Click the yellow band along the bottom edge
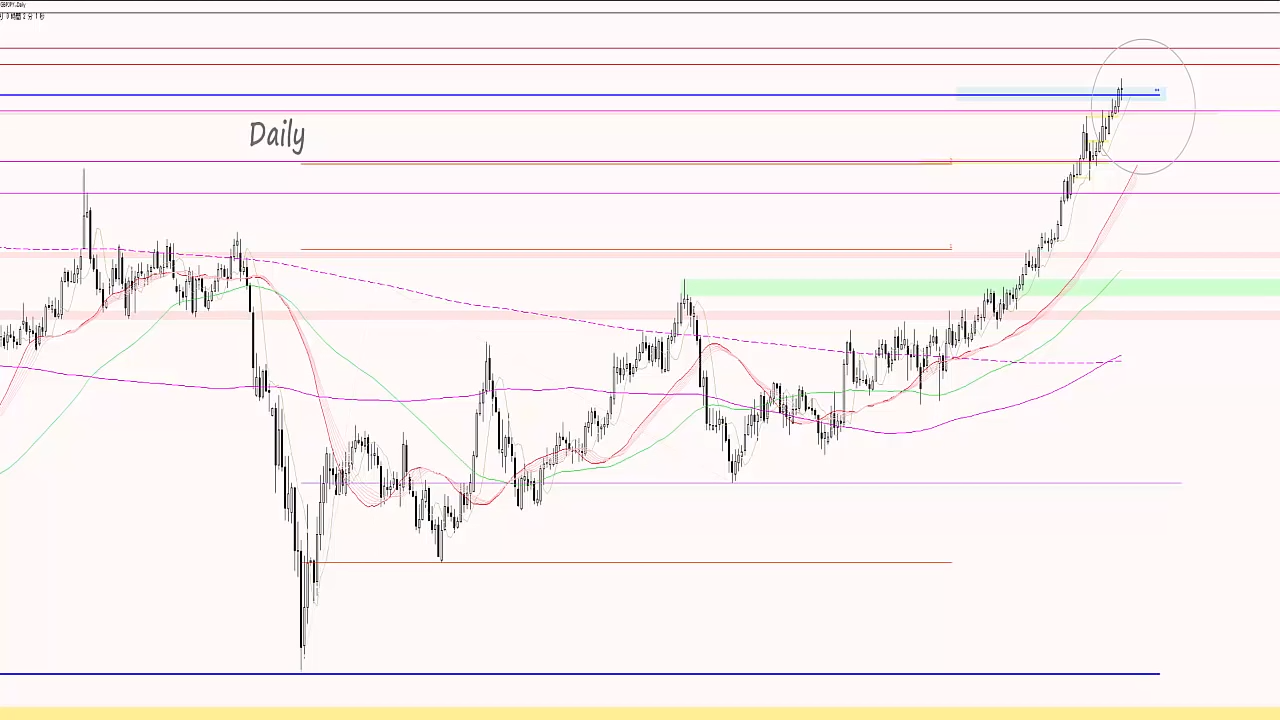Screen dimensions: 1280x720 [x=640, y=713]
